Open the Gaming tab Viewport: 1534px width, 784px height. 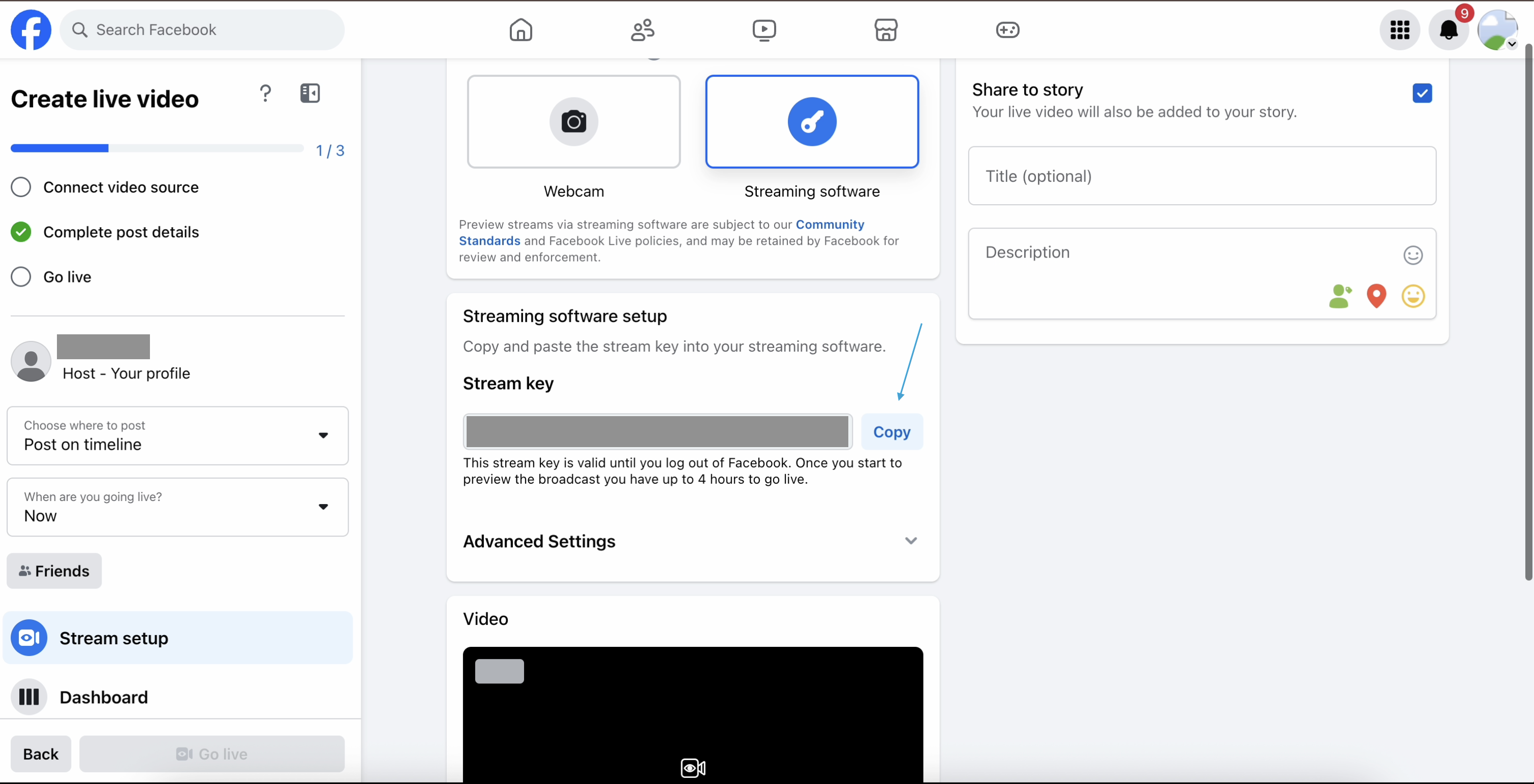pyautogui.click(x=1007, y=30)
